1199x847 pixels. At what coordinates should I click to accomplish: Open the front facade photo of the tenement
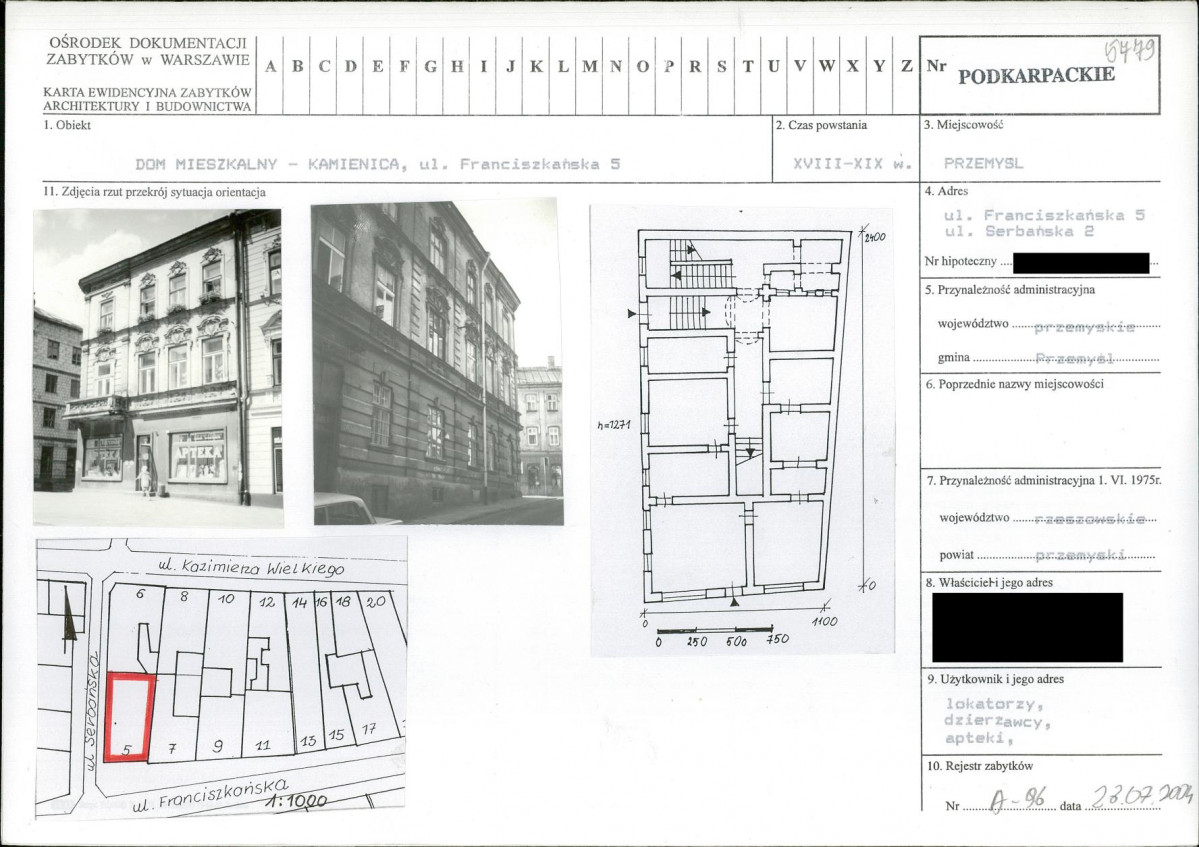[158, 367]
